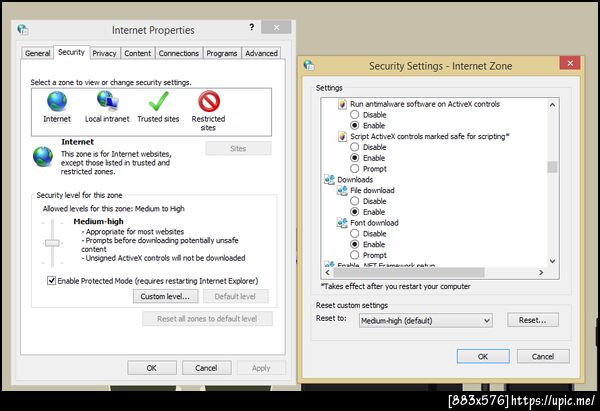Click the Default level button
Screen dimensions: 600x411
(235, 296)
